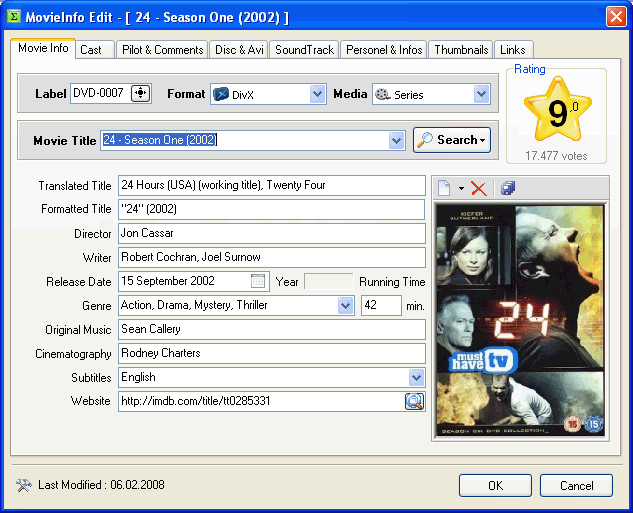Click the tools icon beside Last Modified
633x513 pixels.
coord(24,485)
